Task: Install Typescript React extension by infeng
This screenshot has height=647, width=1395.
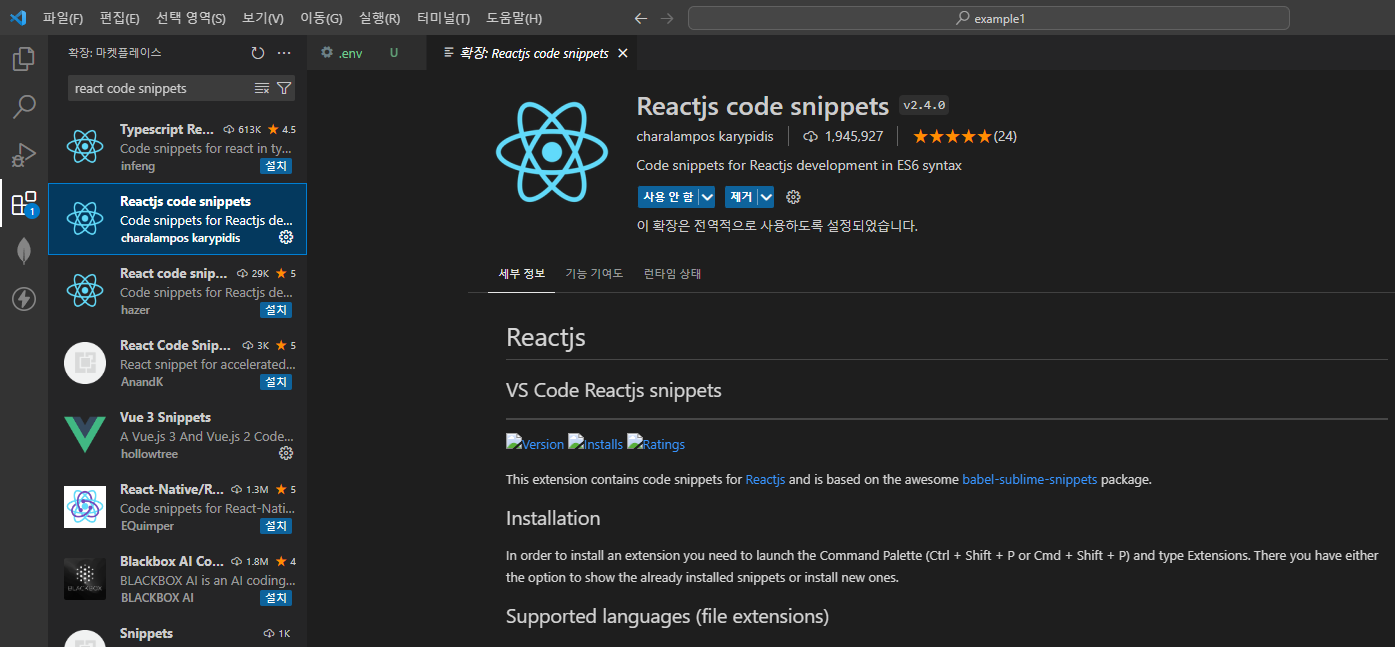Action: [x=276, y=166]
